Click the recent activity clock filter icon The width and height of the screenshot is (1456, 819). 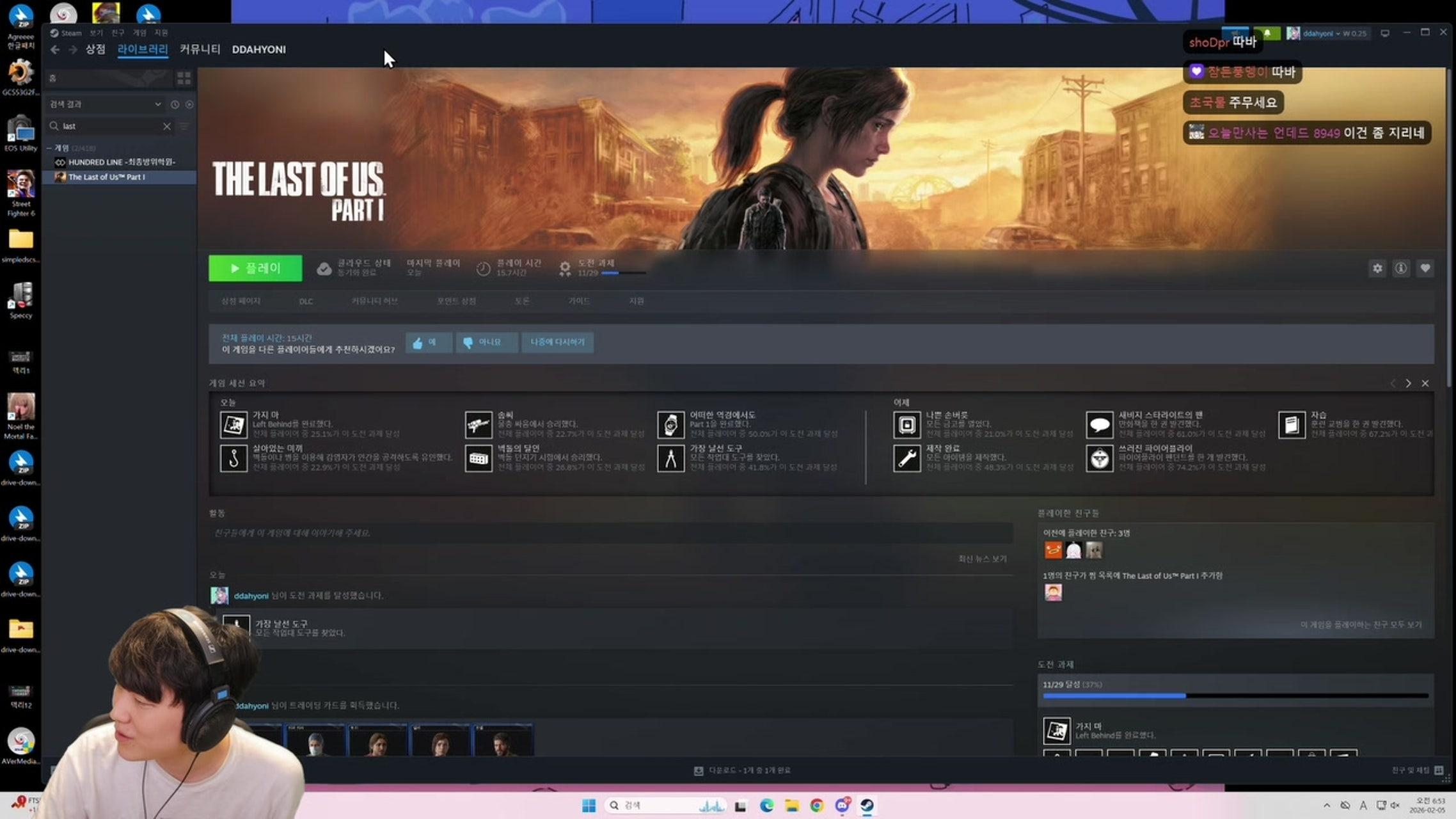175,104
